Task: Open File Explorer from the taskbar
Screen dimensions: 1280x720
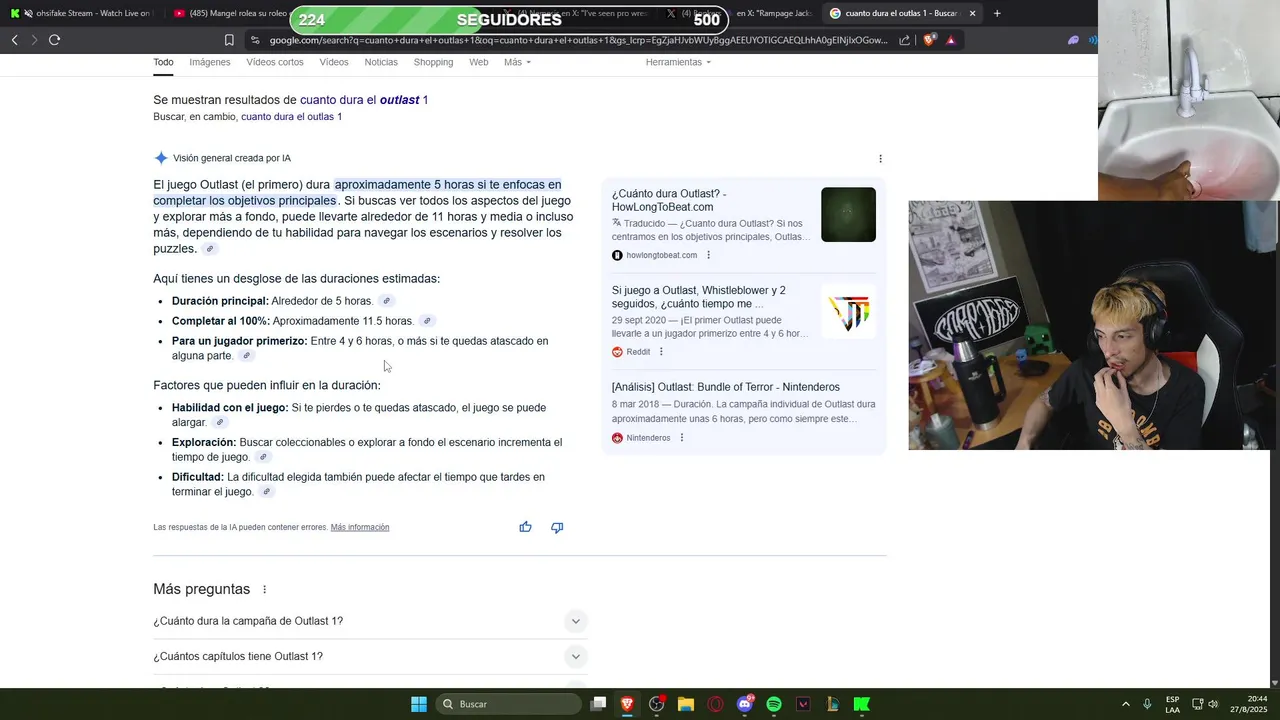Action: [686, 704]
